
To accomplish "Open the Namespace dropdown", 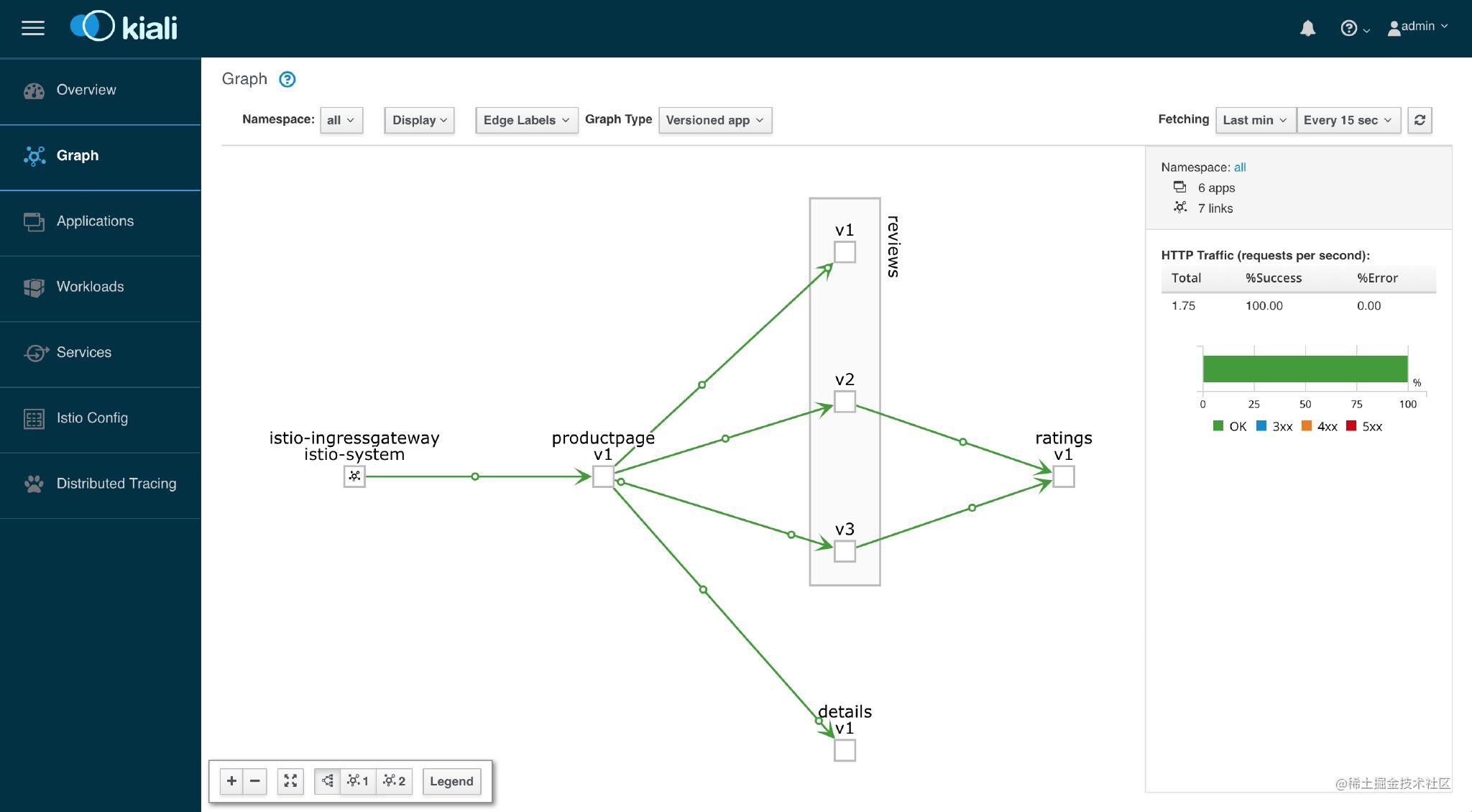I will [x=341, y=120].
